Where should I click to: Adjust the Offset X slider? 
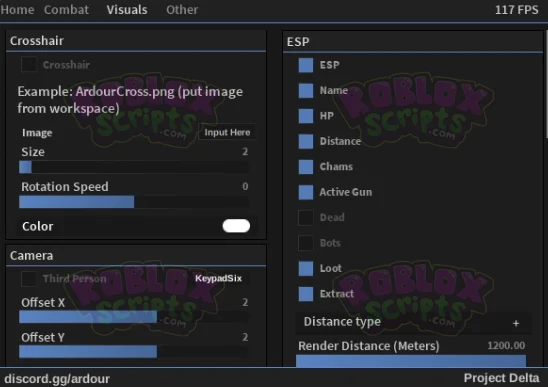[x=134, y=317]
